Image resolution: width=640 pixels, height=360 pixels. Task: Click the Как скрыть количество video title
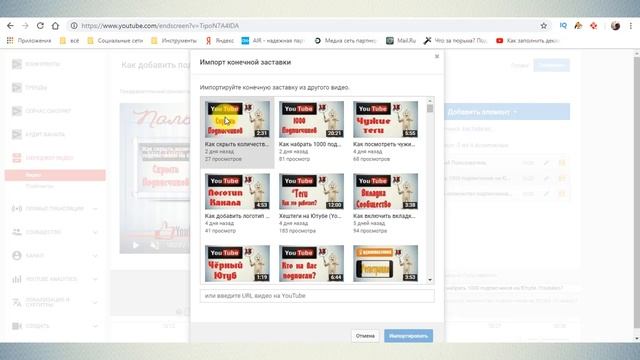pos(237,144)
